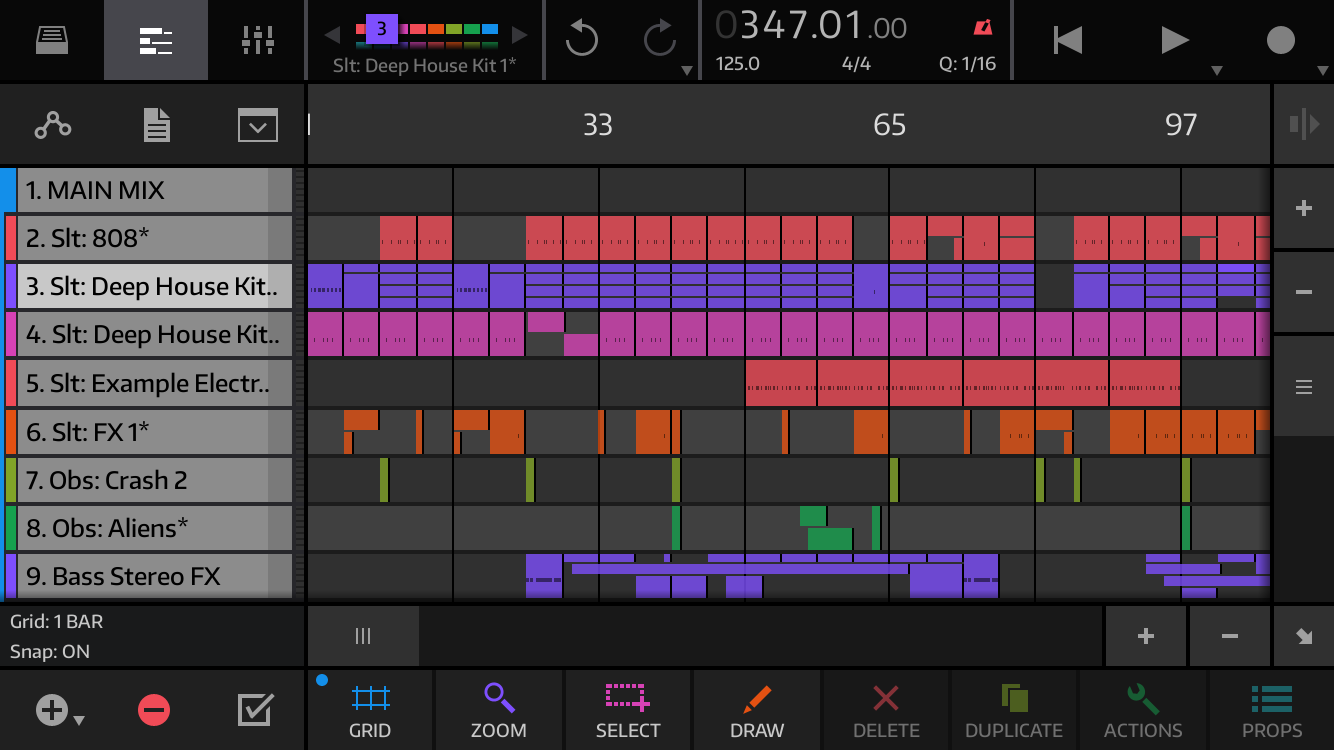Screen dimensions: 1334x750
Task: Click the red remove track icon
Action: tap(154, 711)
